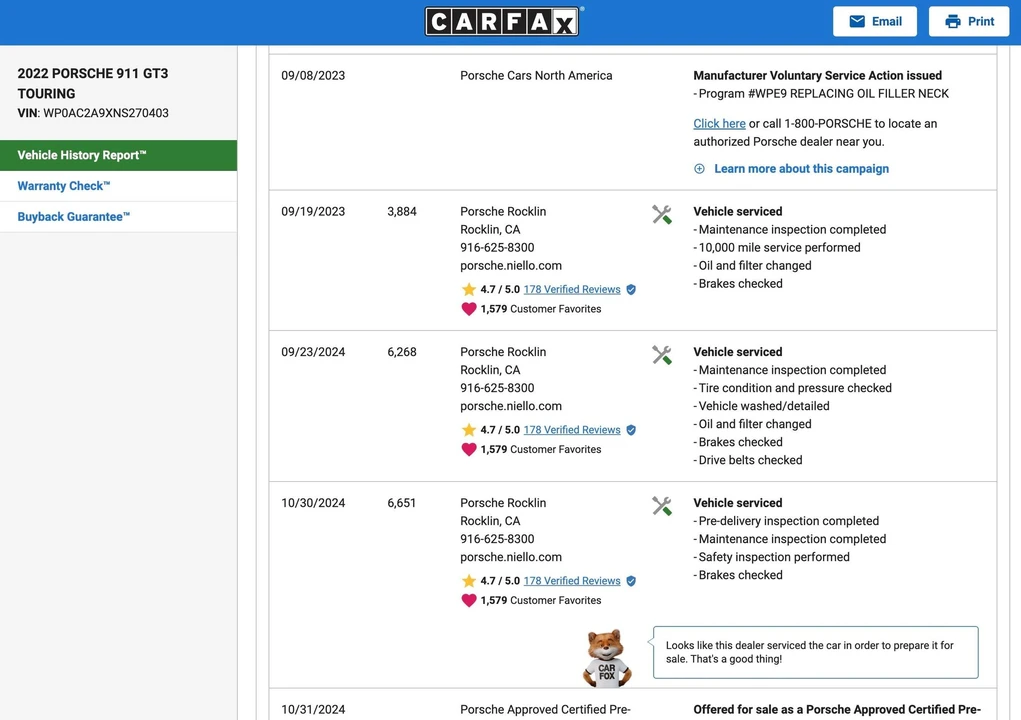Click wrench service icon for 09/23/2024 entry
The height and width of the screenshot is (720, 1021).
tap(662, 355)
